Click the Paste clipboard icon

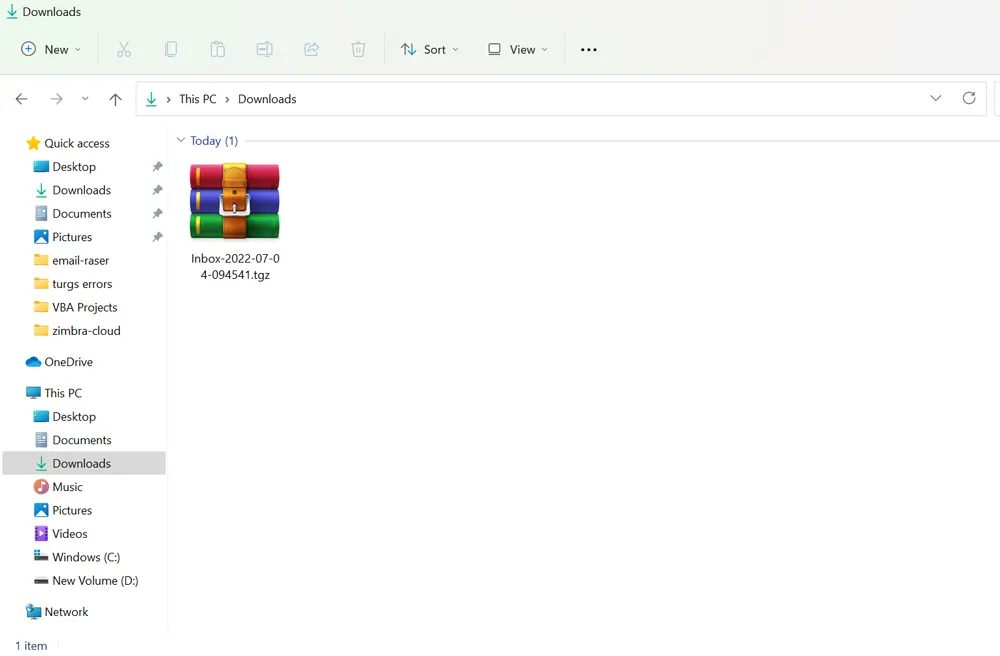217,49
